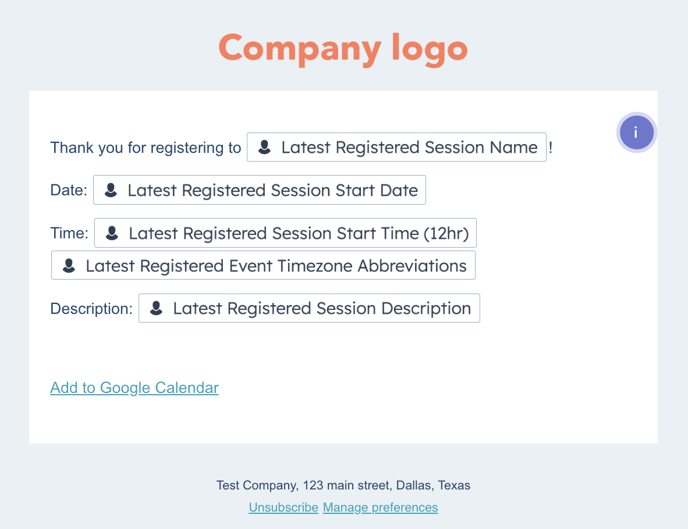The image size is (688, 529).
Task: Click person icon in Start Time (12hr) token
Action: (x=112, y=233)
